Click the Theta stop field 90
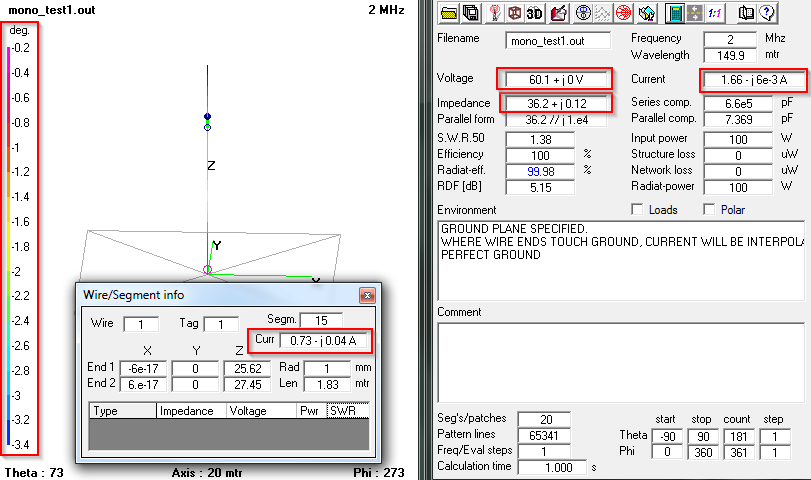 pyautogui.click(x=703, y=436)
